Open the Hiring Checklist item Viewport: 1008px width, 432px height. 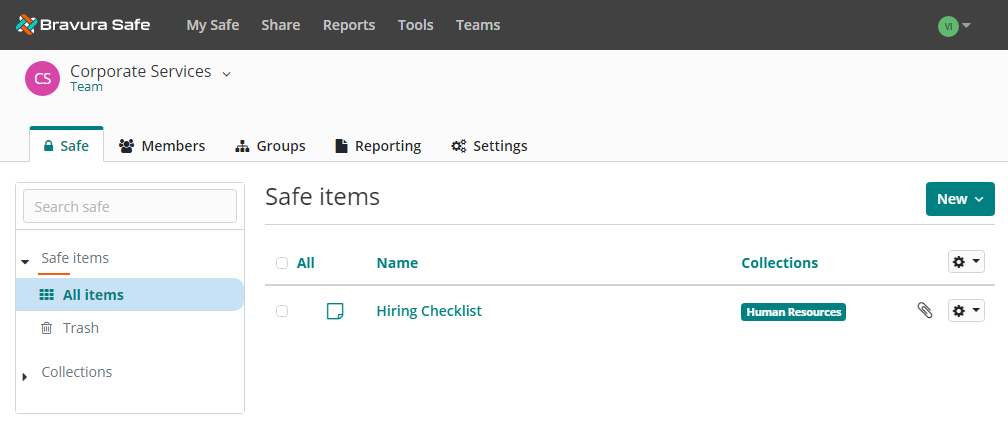(x=429, y=311)
